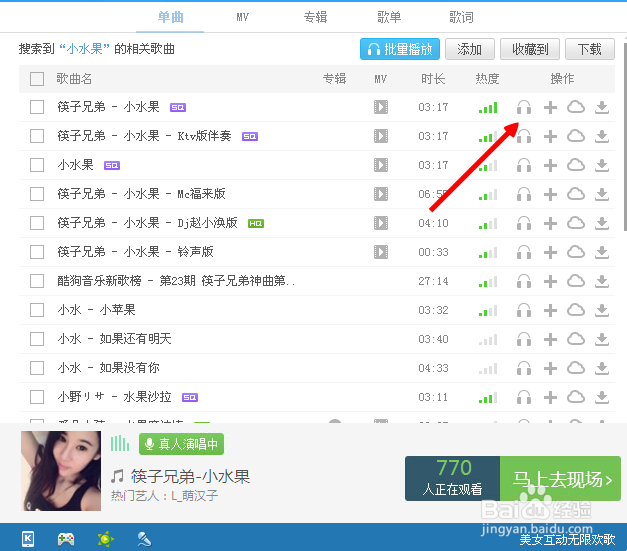Tick the standalone 小水果 row checkbox
Image resolution: width=627 pixels, height=551 pixels.
[37, 165]
